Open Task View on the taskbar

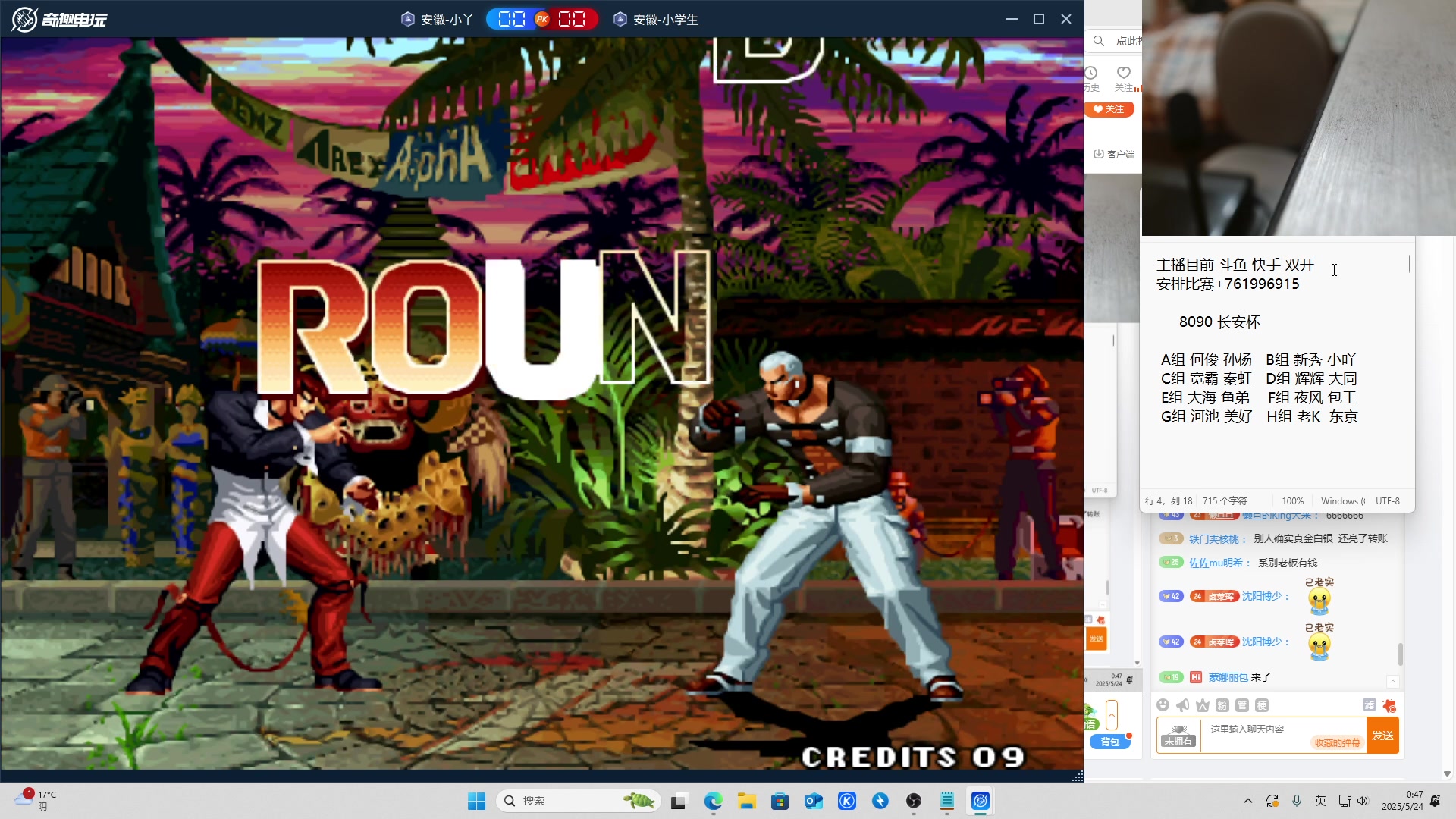coord(679,801)
